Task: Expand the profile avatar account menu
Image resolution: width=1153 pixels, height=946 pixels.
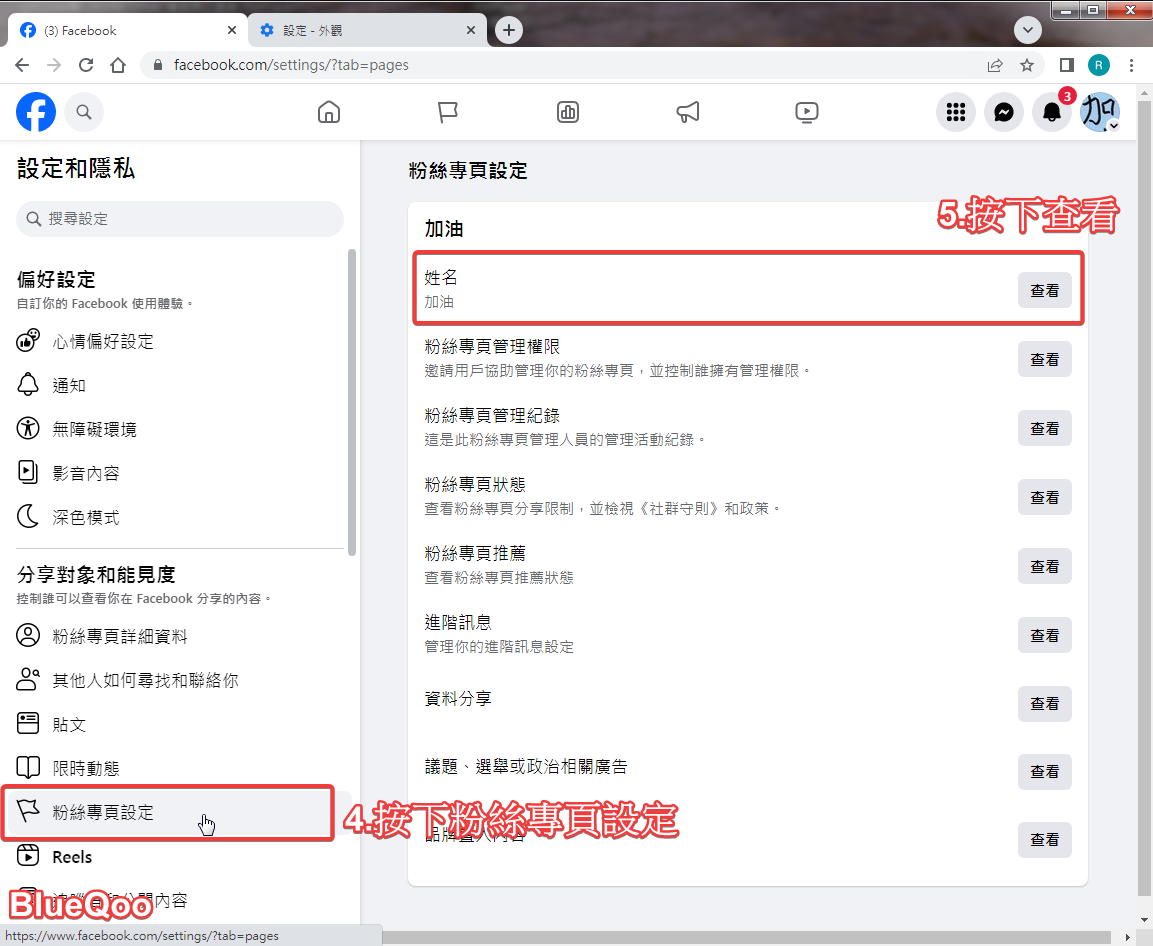Action: 1100,112
